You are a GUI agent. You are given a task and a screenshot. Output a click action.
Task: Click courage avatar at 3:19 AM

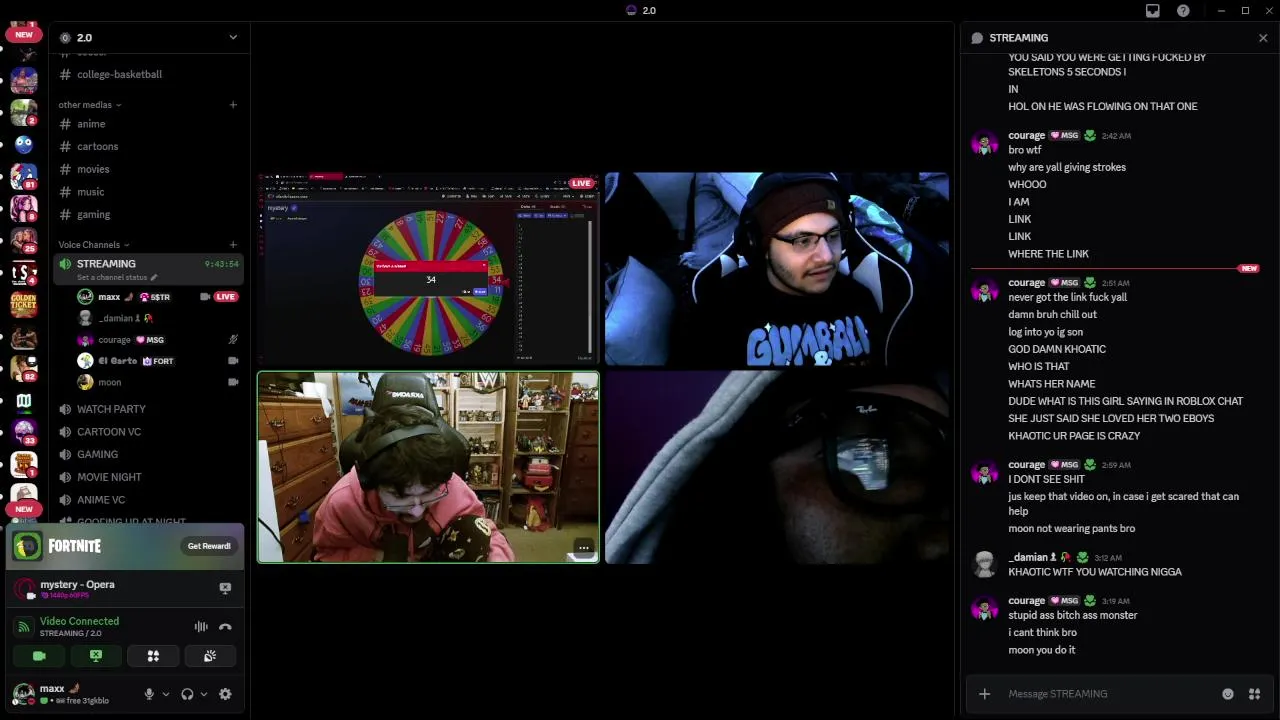point(985,609)
